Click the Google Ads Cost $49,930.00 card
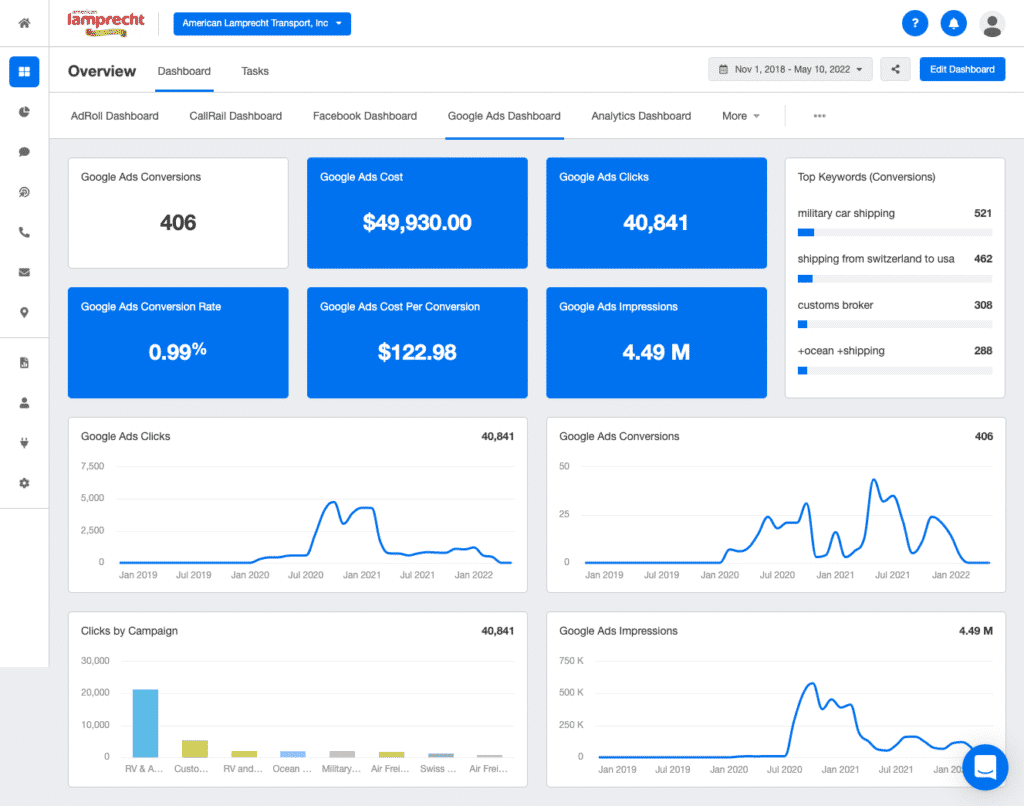Screen dimensions: 1024x806 pyautogui.click(x=417, y=213)
